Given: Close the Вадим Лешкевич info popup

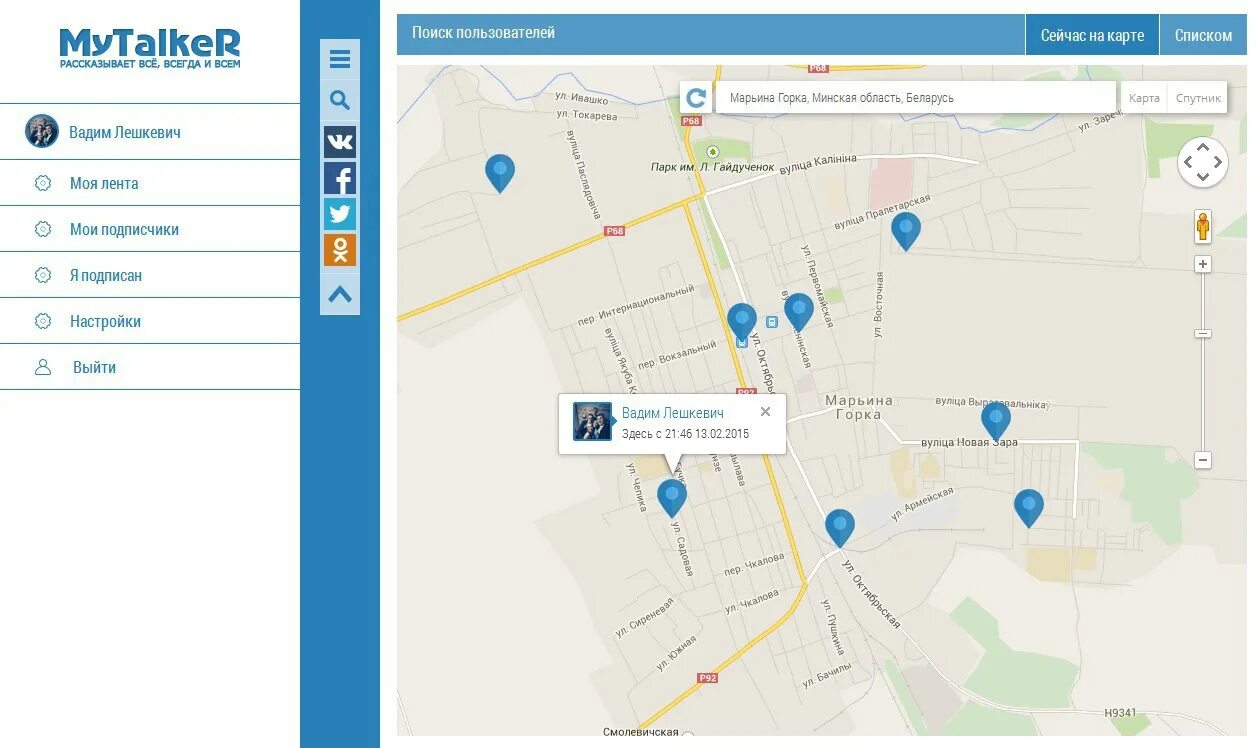Looking at the screenshot, I should (x=766, y=411).
